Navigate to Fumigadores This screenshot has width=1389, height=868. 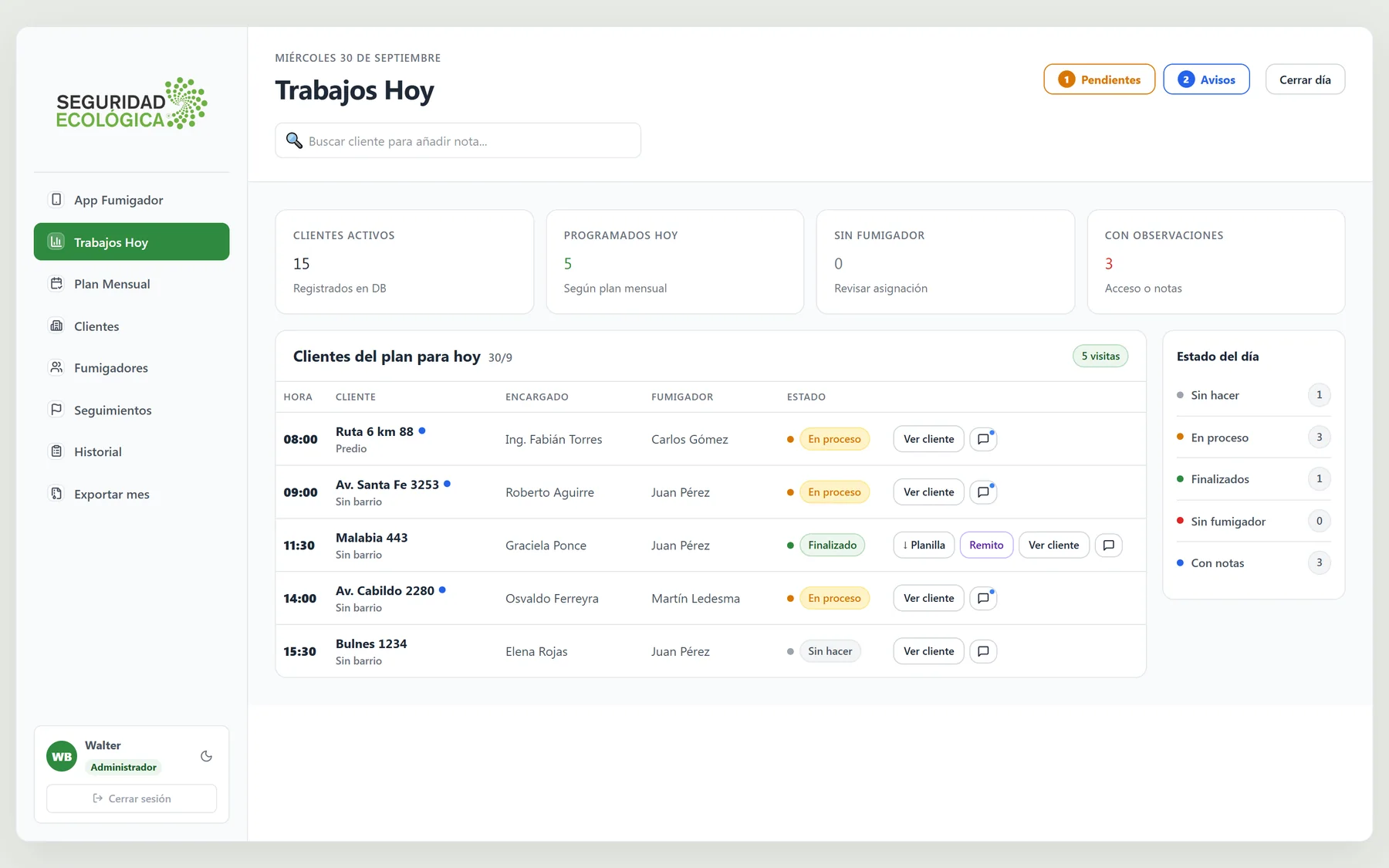(132, 368)
